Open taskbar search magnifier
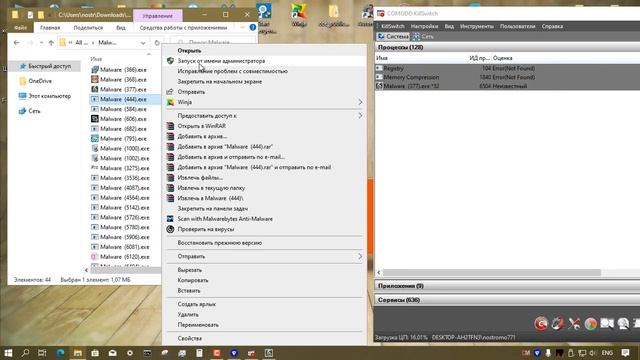The image size is (640, 360). coord(25,353)
